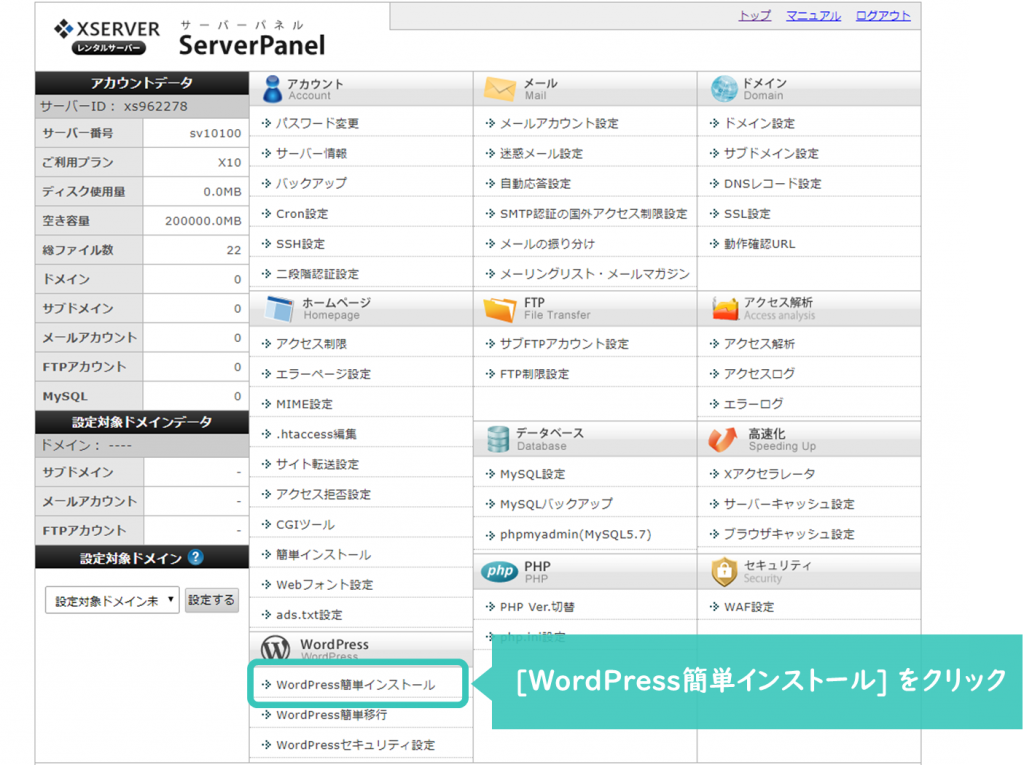The image size is (1024, 765).
Task: Click the WordPress logo icon
Action: click(276, 648)
